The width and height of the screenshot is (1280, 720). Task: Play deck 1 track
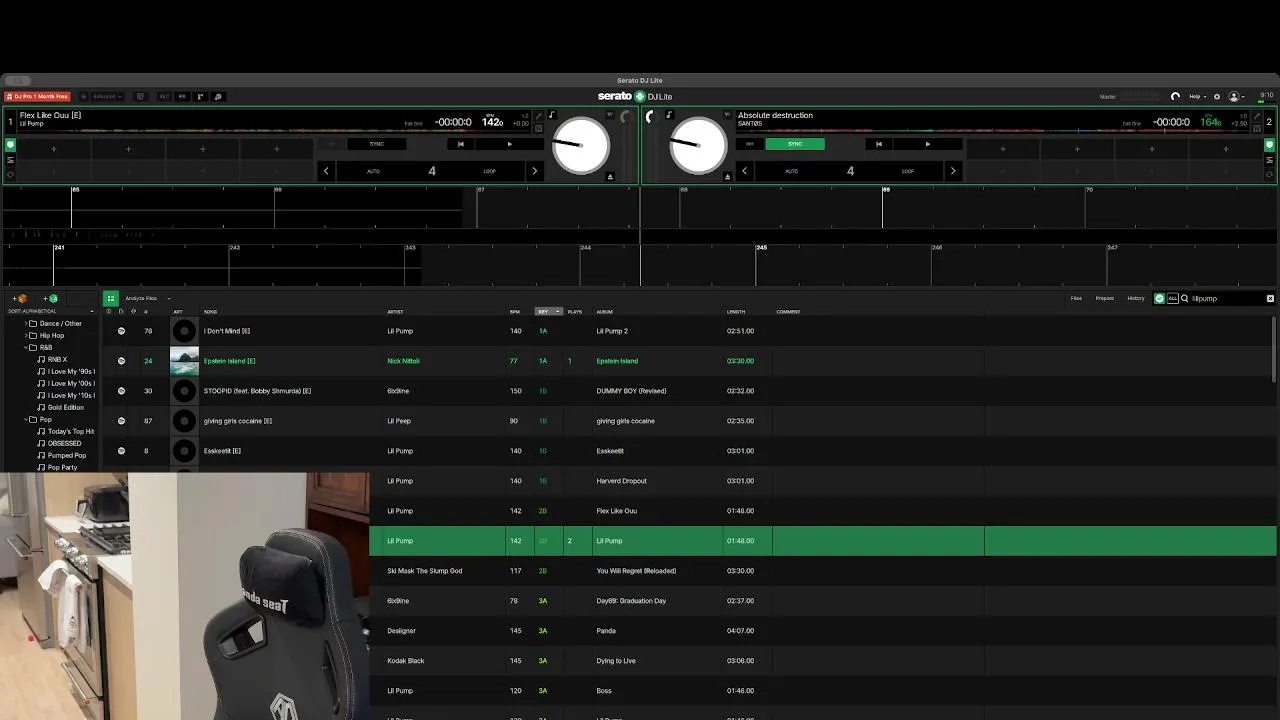509,144
